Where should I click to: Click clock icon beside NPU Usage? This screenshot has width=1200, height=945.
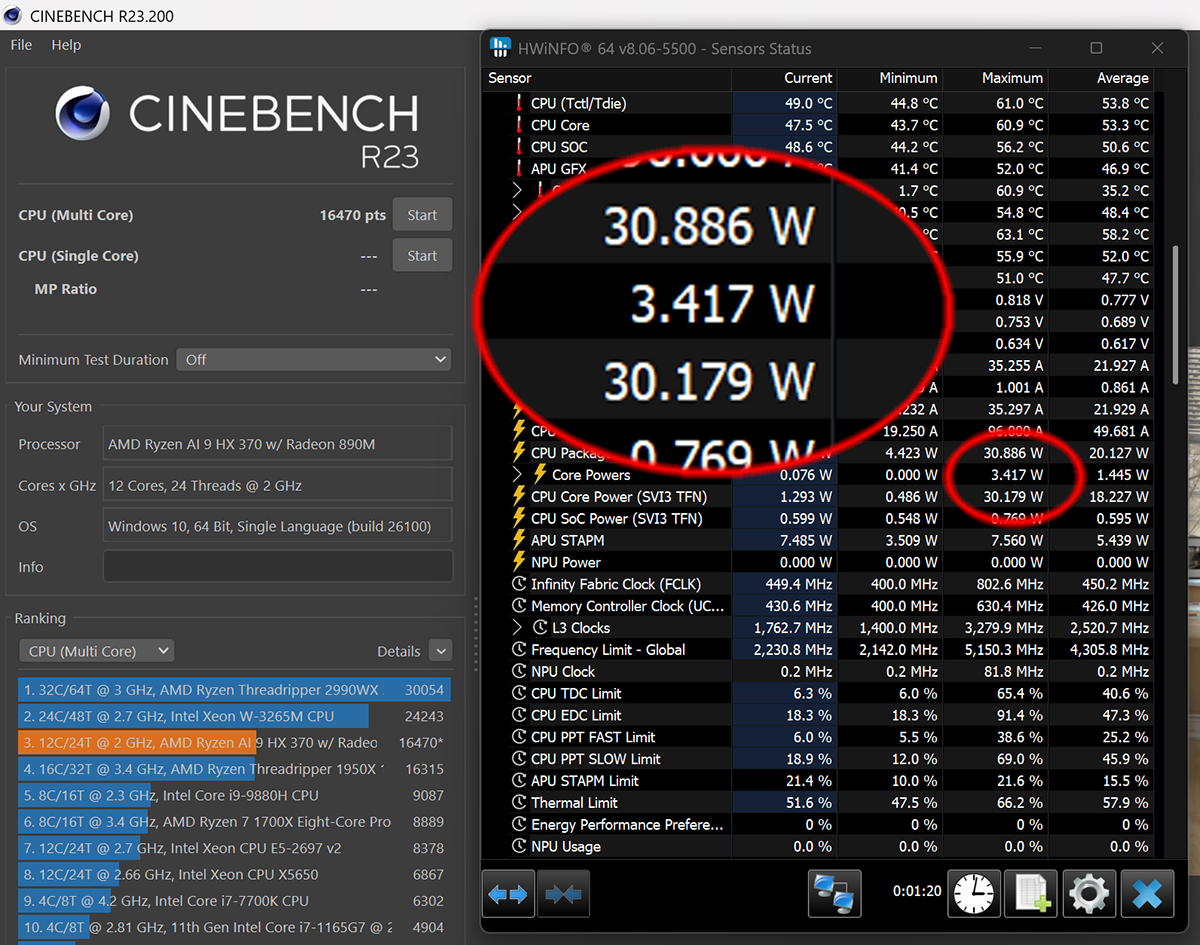point(519,846)
